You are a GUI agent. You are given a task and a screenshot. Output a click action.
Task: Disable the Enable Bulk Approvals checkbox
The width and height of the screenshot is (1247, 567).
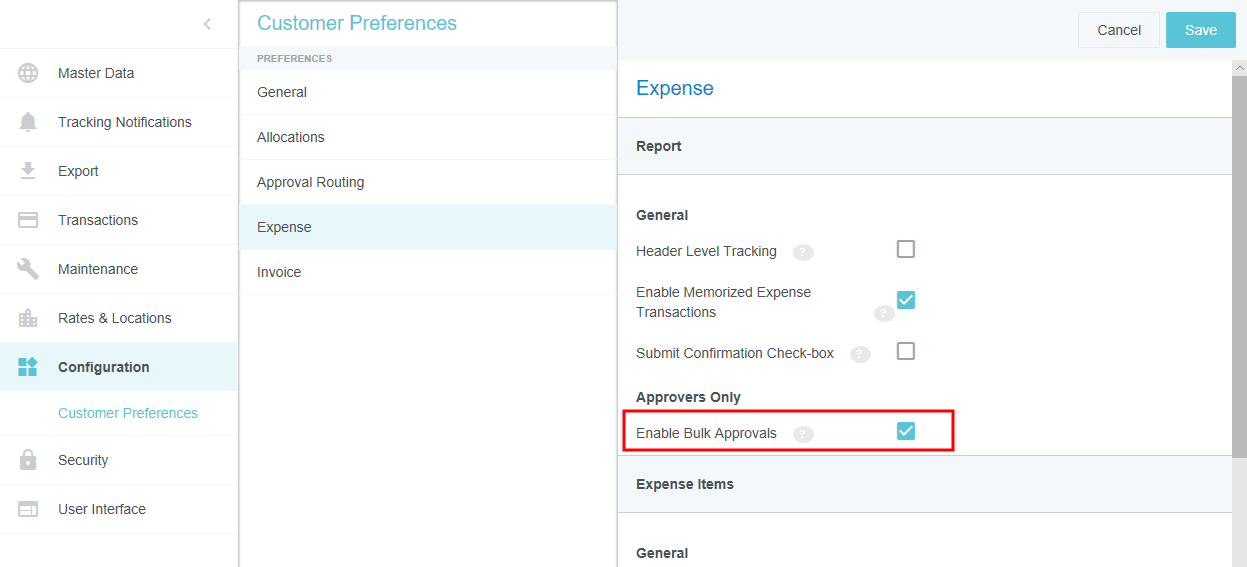tap(906, 431)
